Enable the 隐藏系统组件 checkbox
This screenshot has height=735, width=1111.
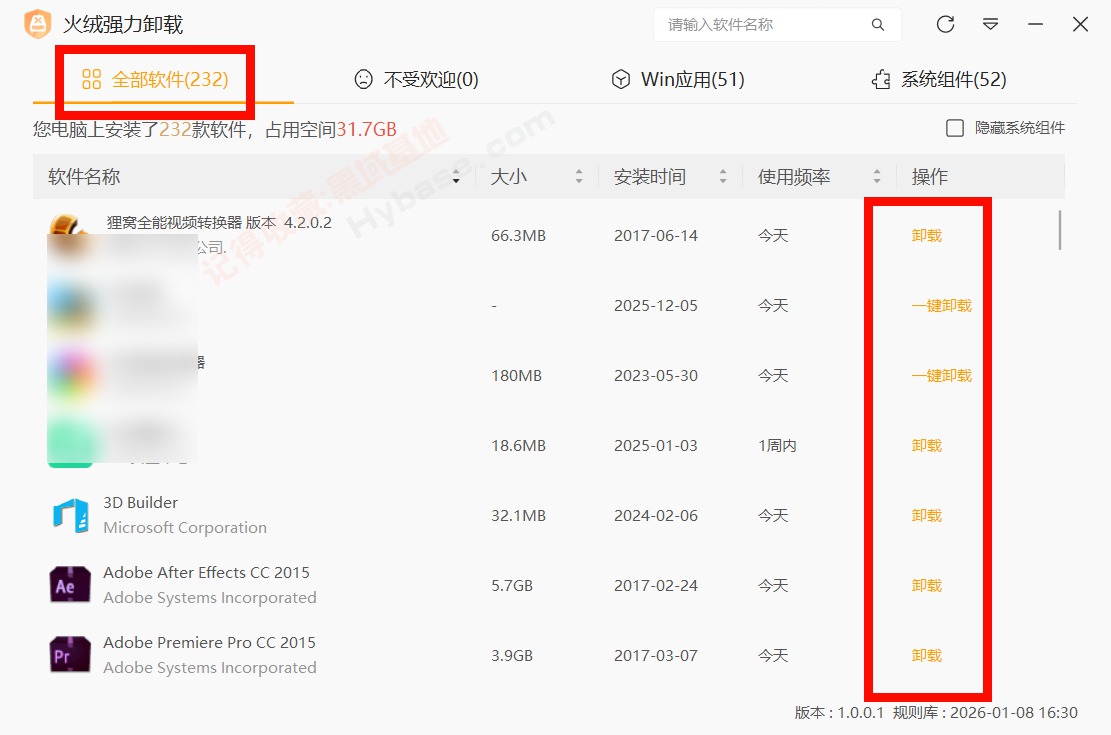(x=955, y=128)
